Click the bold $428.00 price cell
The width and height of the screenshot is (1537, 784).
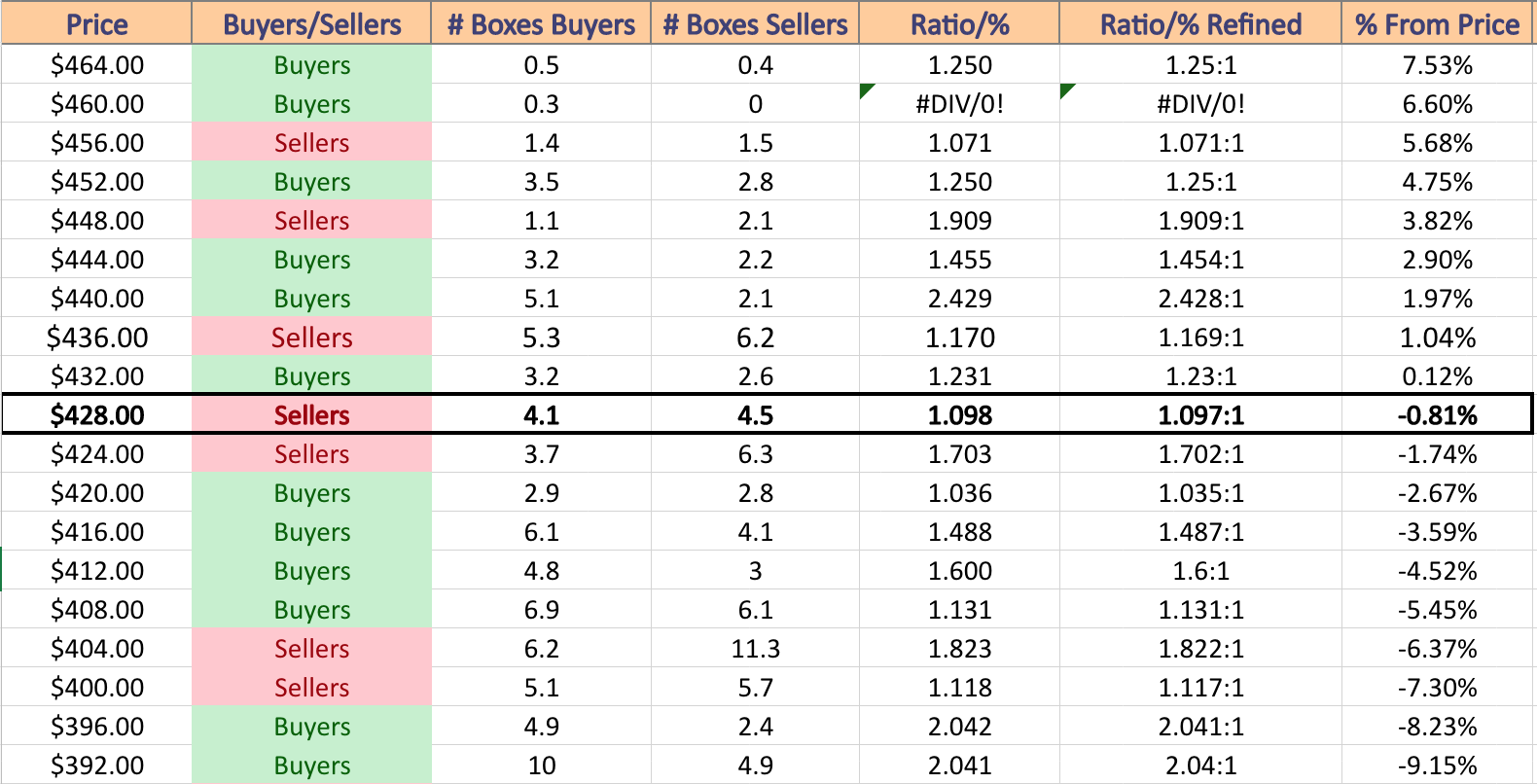(96, 415)
